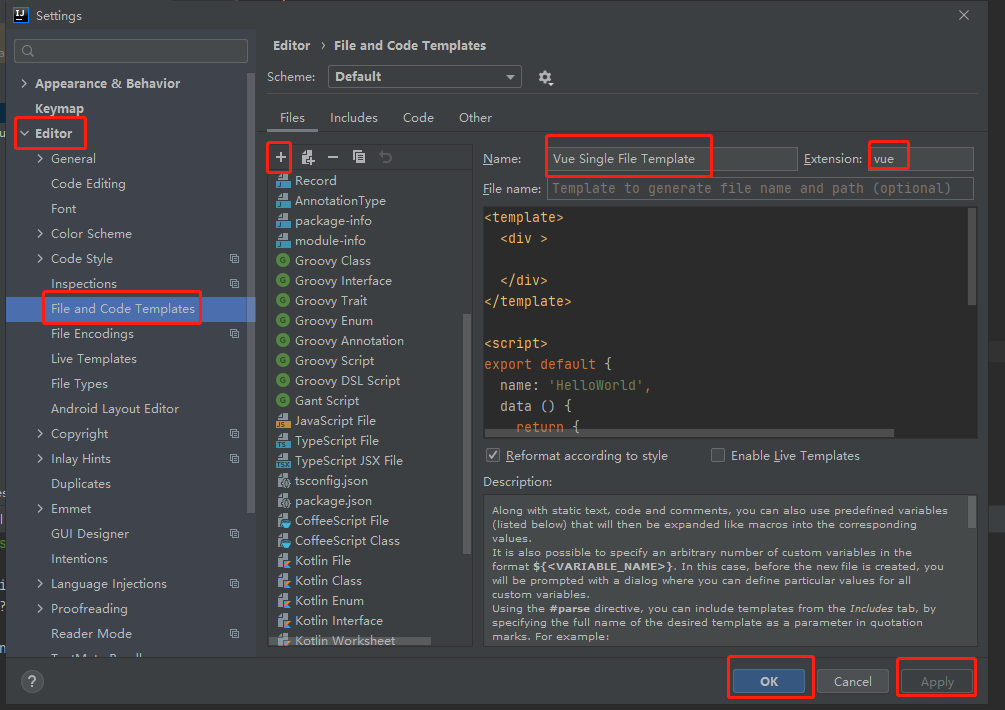The height and width of the screenshot is (710, 1005).
Task: Open Android Layout Editor settings
Action: tap(115, 408)
